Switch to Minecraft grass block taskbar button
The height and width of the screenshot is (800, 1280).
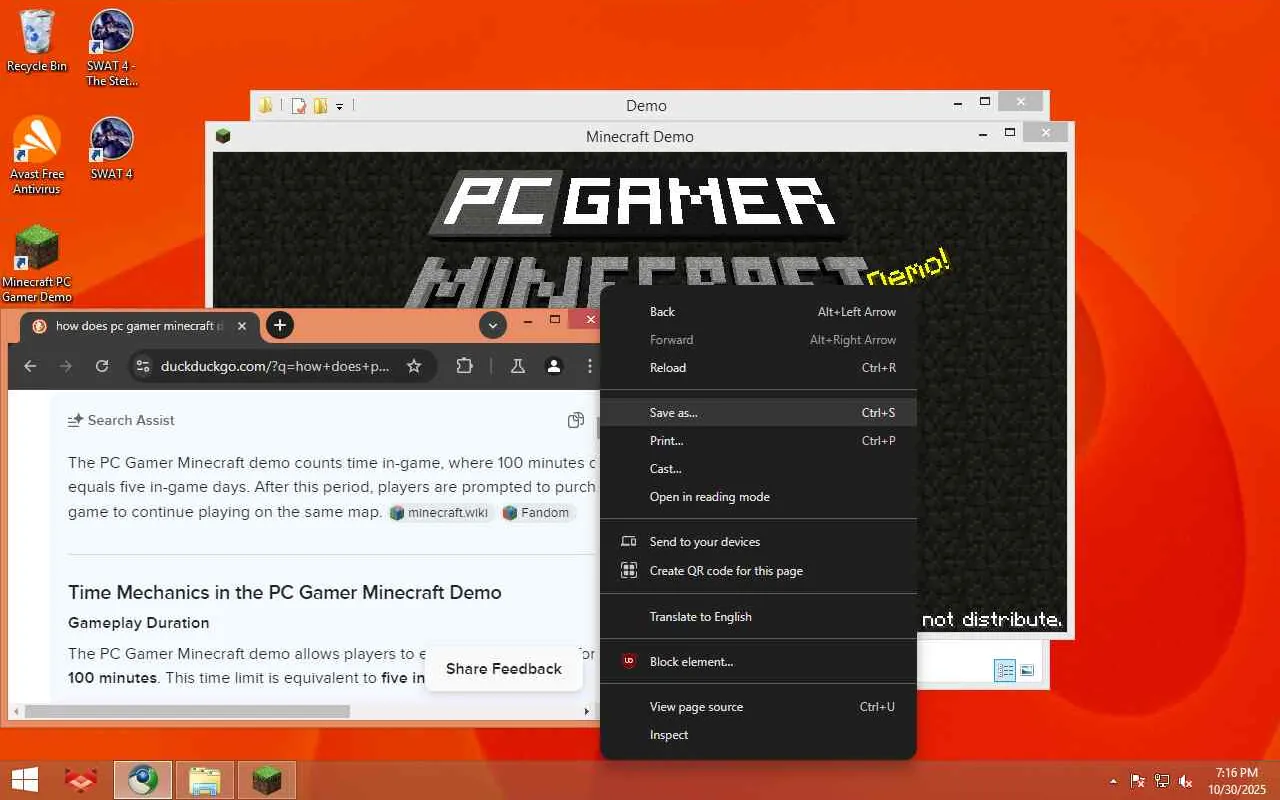click(267, 780)
